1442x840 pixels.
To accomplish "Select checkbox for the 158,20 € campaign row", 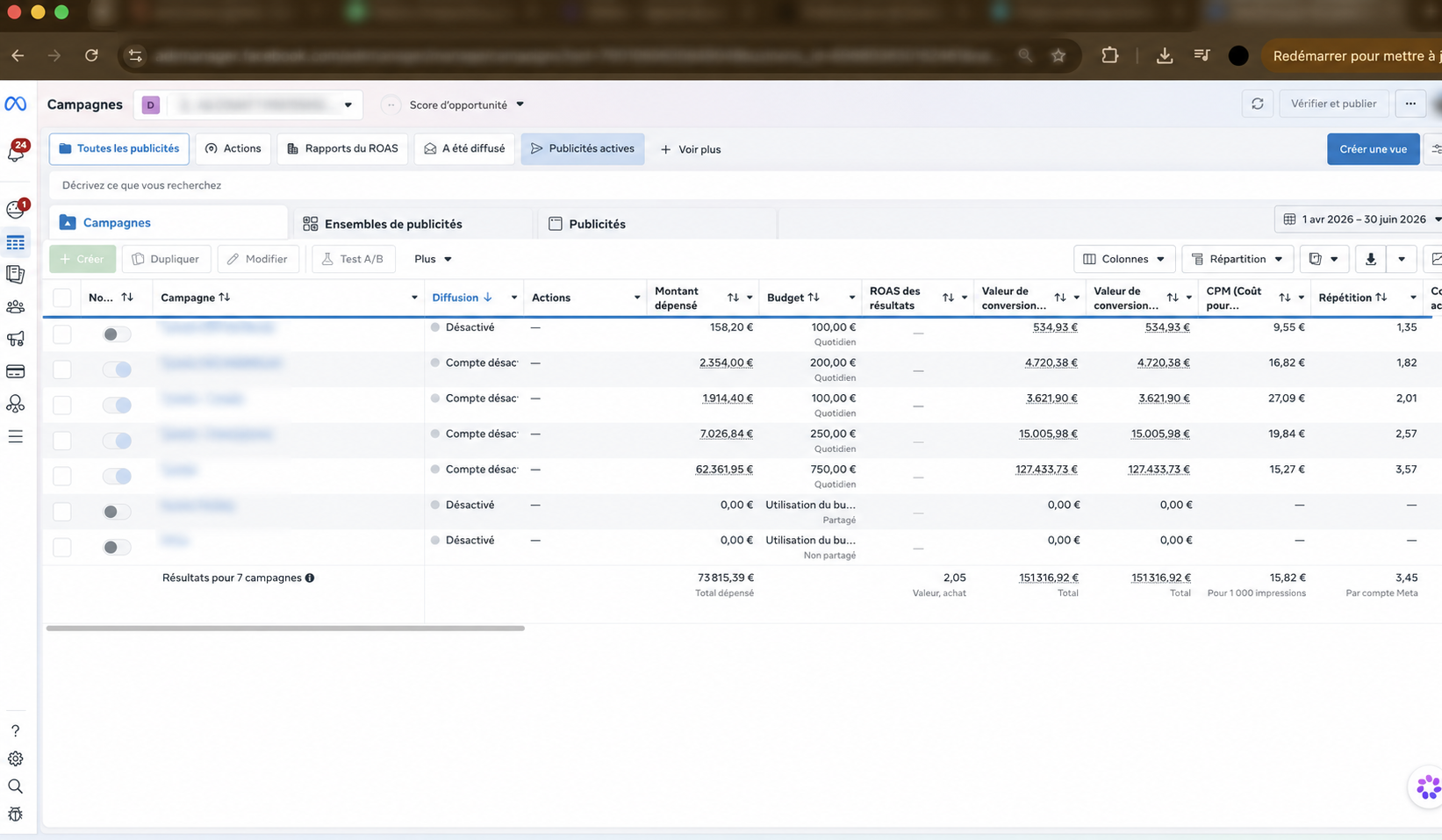I will [62, 334].
